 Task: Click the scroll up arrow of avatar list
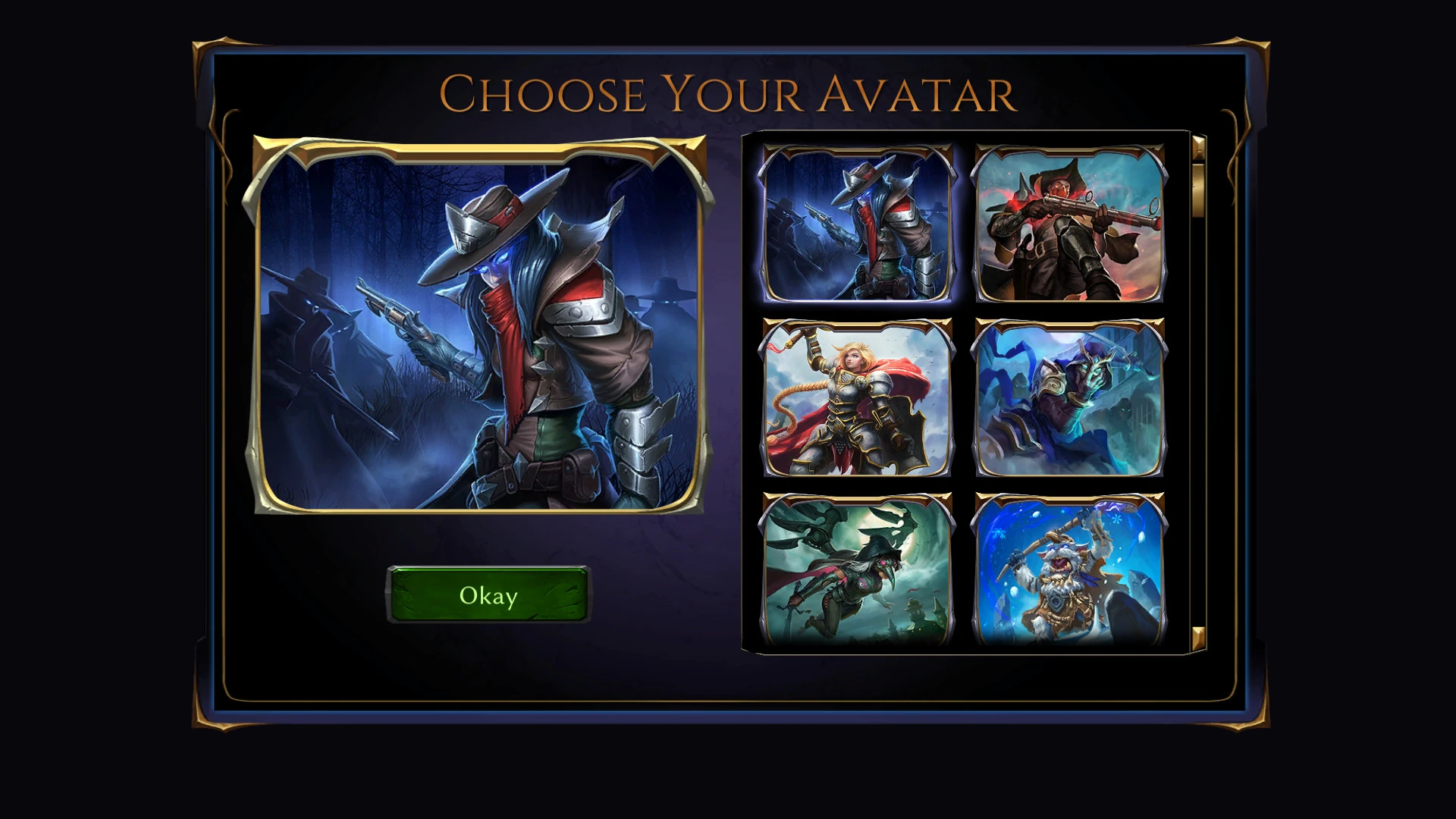[x=1199, y=148]
